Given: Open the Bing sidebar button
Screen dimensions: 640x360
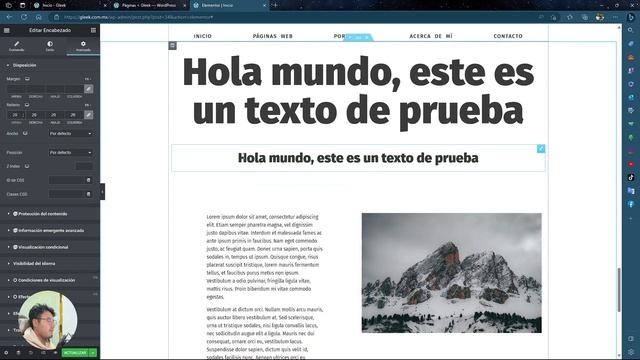Looking at the screenshot, I should (631, 17).
